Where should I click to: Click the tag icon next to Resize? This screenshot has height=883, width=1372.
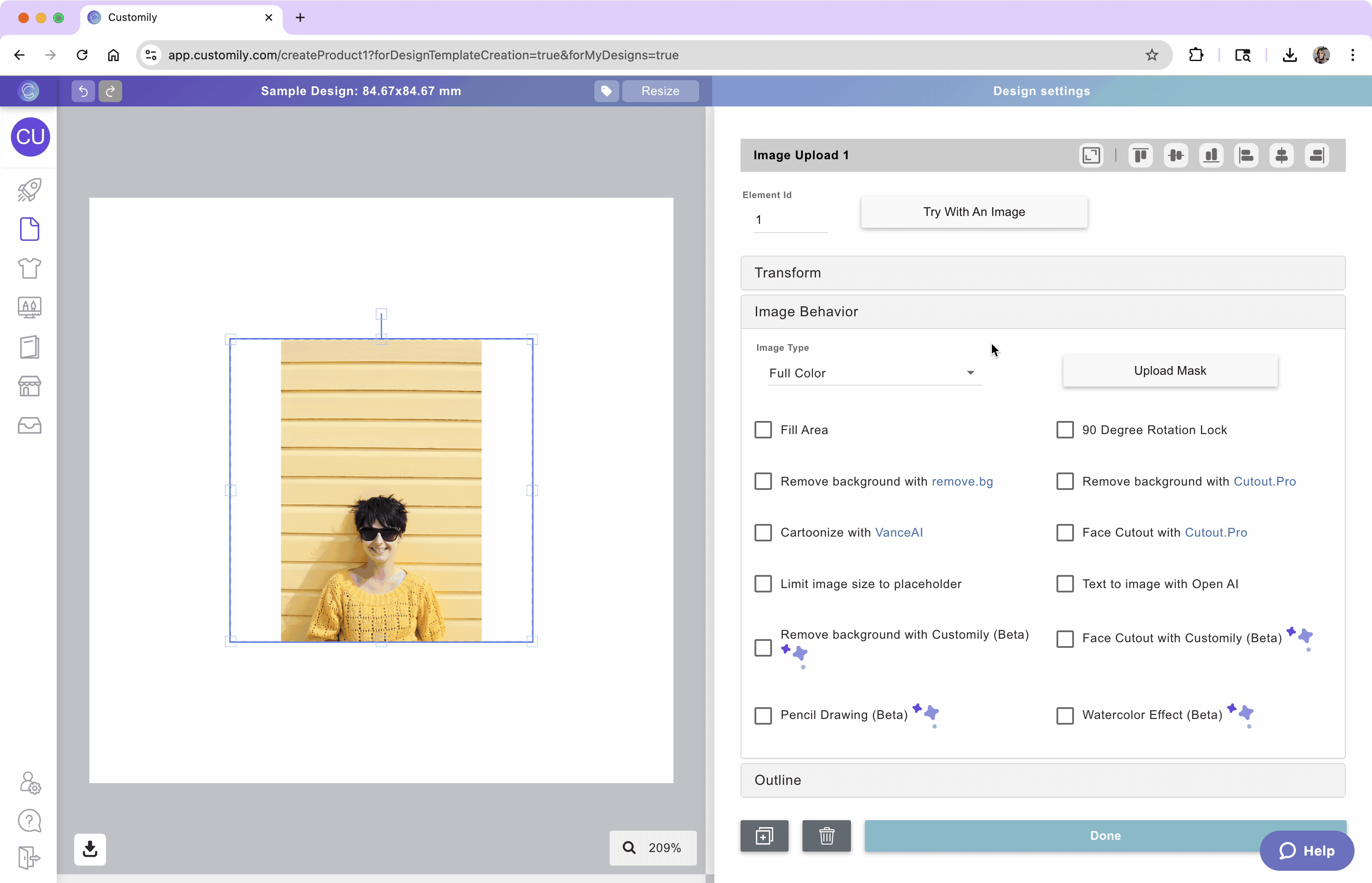pos(606,91)
